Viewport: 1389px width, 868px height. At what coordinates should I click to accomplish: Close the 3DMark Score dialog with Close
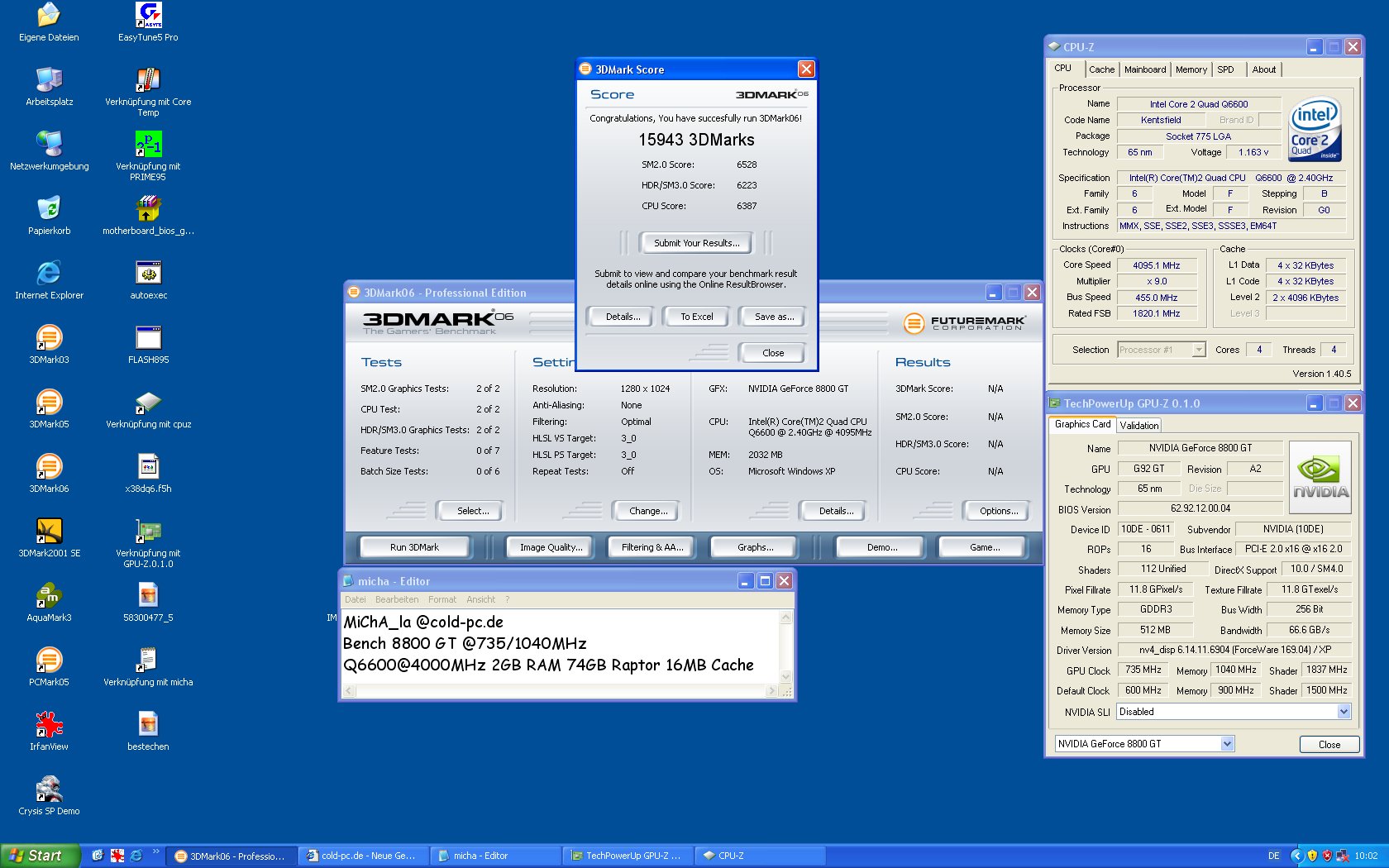tap(773, 353)
